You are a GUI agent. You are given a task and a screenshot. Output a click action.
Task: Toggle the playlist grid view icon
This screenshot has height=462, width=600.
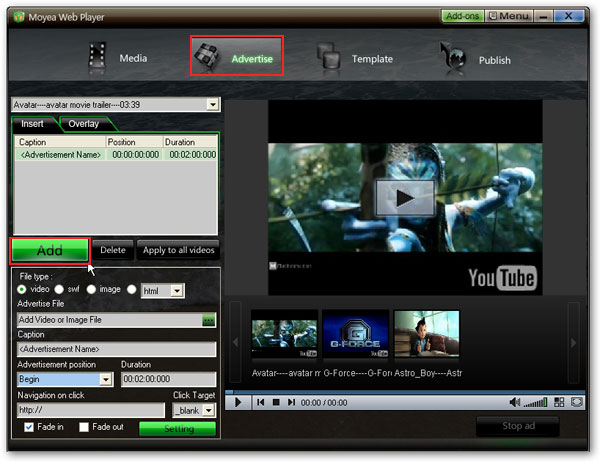[559, 402]
